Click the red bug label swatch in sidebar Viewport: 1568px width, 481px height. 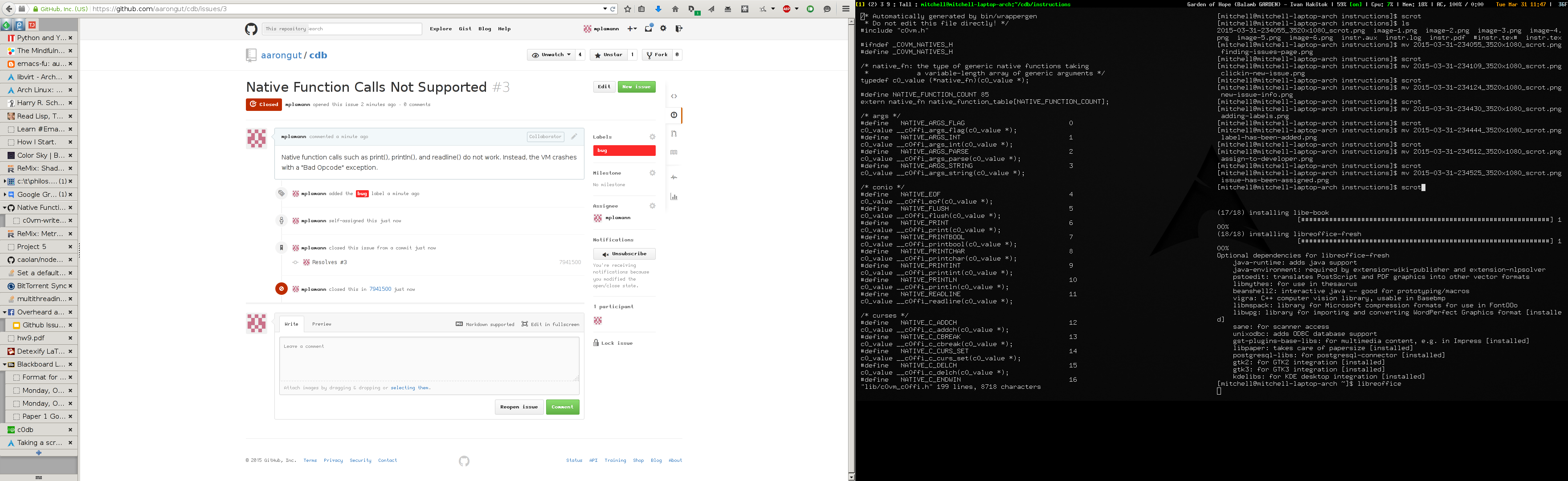624,151
